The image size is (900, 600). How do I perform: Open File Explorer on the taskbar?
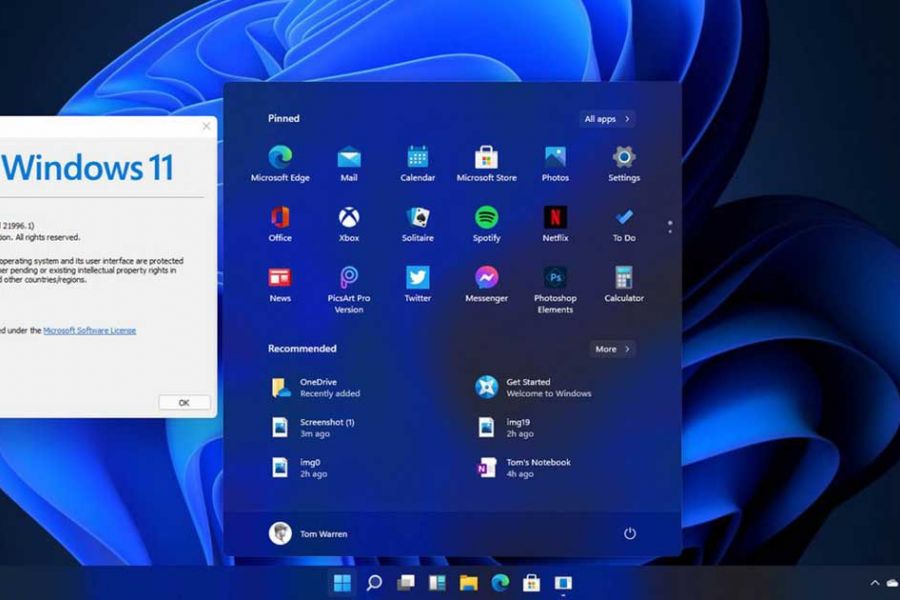(x=468, y=583)
